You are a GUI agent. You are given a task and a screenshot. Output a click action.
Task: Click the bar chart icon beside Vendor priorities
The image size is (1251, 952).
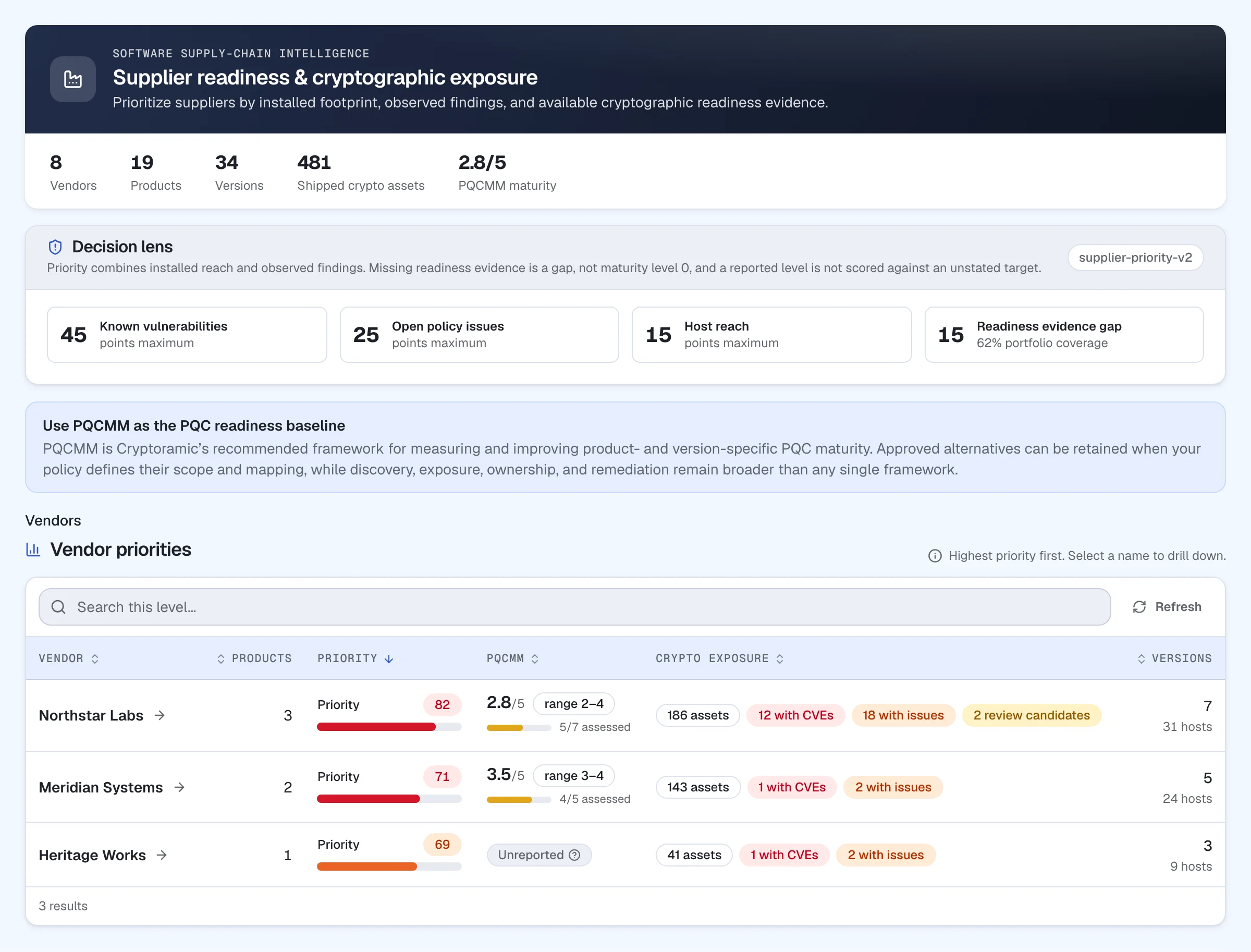tap(33, 550)
